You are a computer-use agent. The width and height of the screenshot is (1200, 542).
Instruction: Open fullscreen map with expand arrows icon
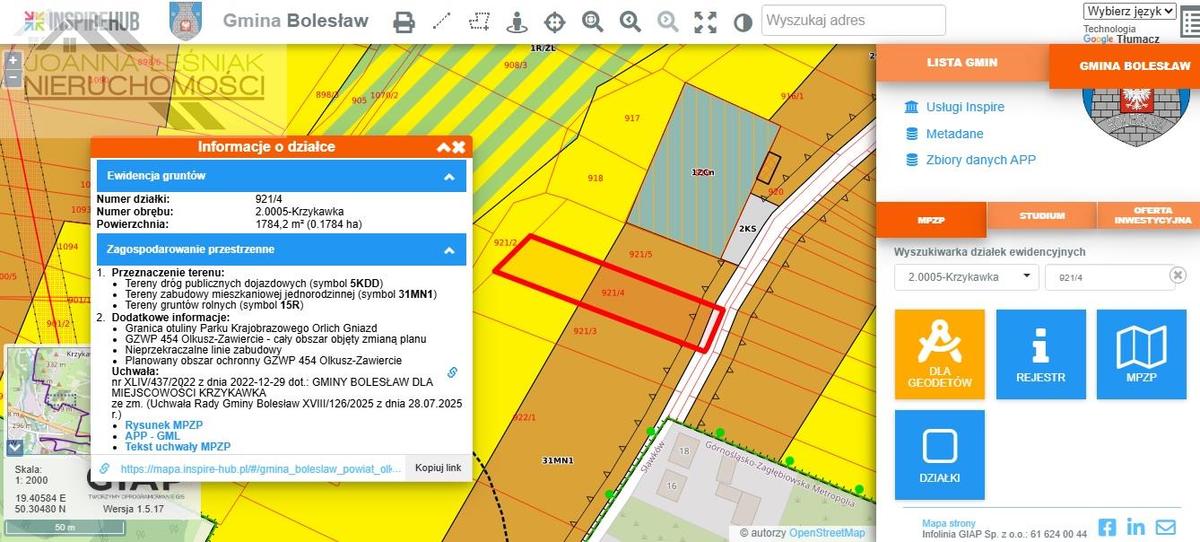[x=705, y=21]
